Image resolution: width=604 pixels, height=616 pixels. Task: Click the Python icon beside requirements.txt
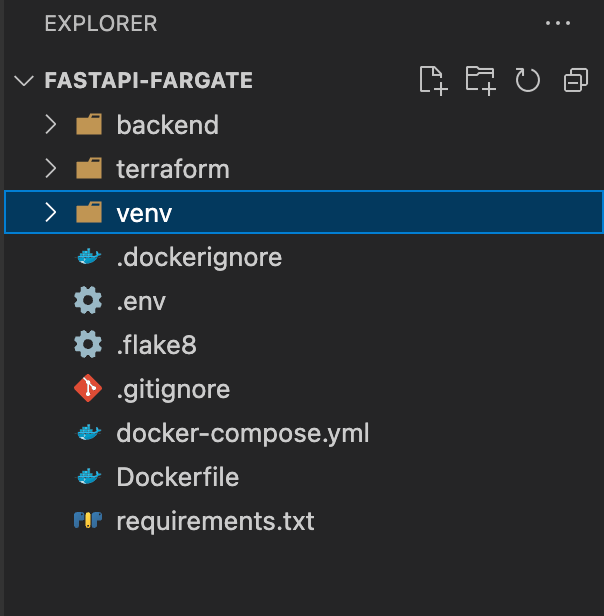pos(89,521)
